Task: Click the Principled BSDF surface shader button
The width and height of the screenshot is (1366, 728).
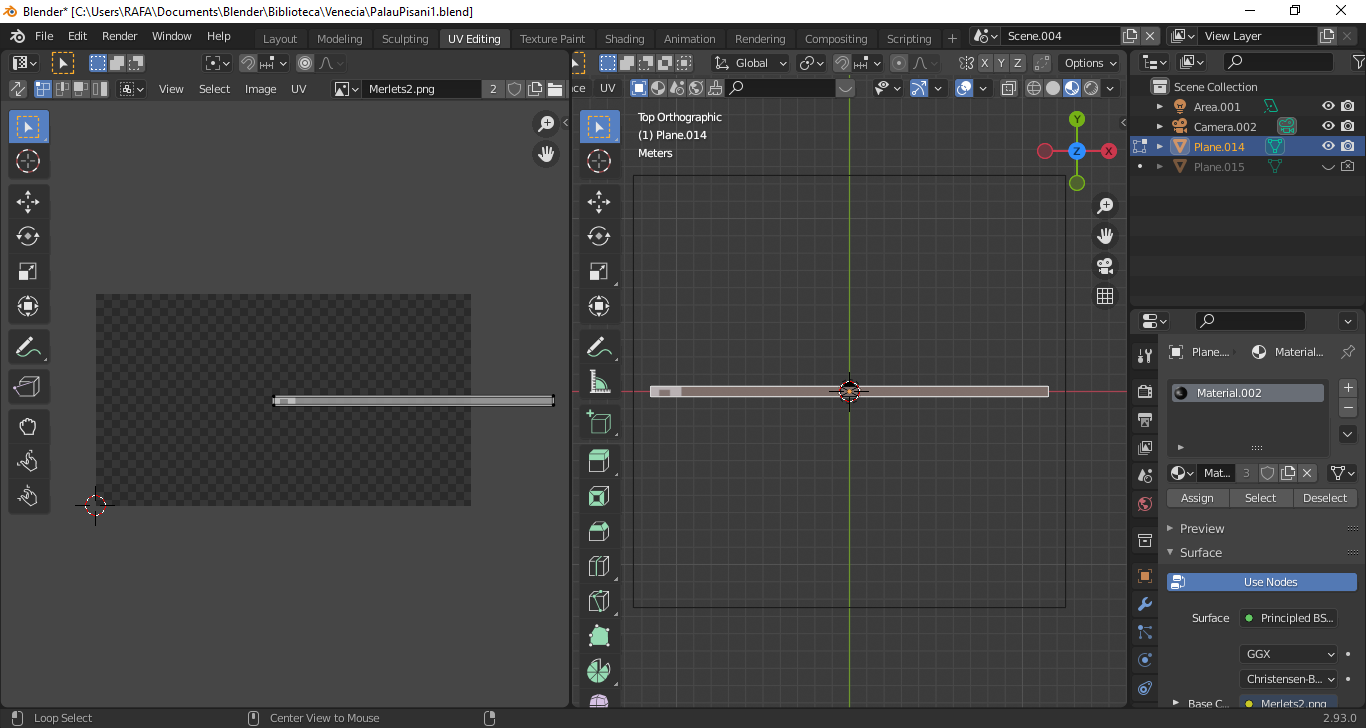Action: coord(1288,618)
